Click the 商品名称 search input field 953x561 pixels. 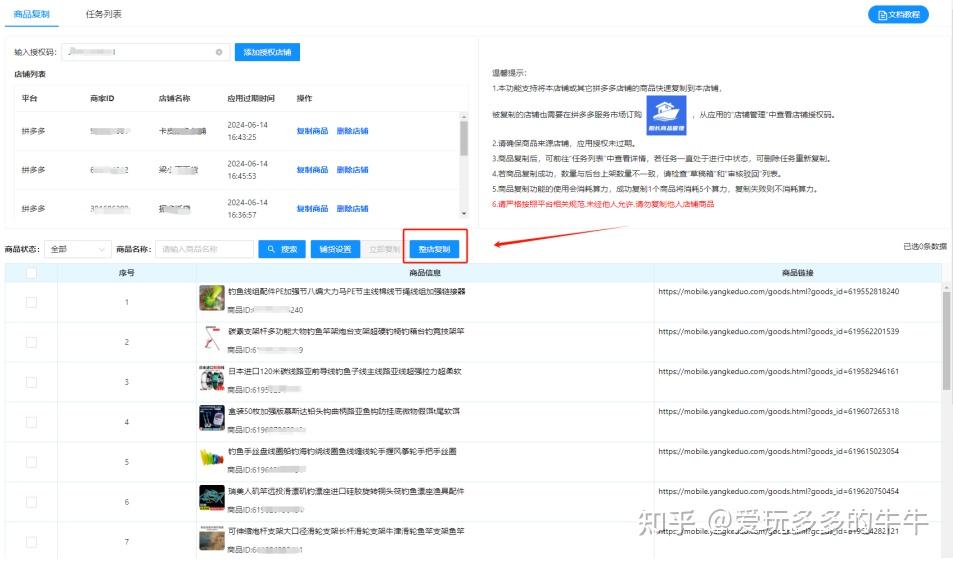point(206,249)
